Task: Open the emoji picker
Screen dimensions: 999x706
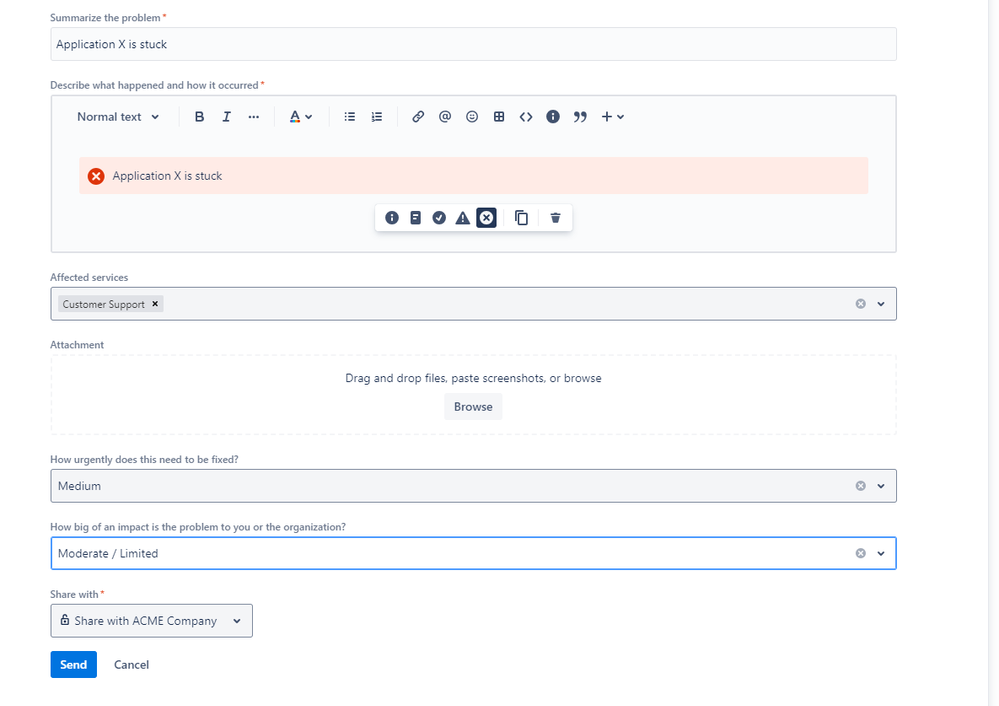Action: point(472,117)
